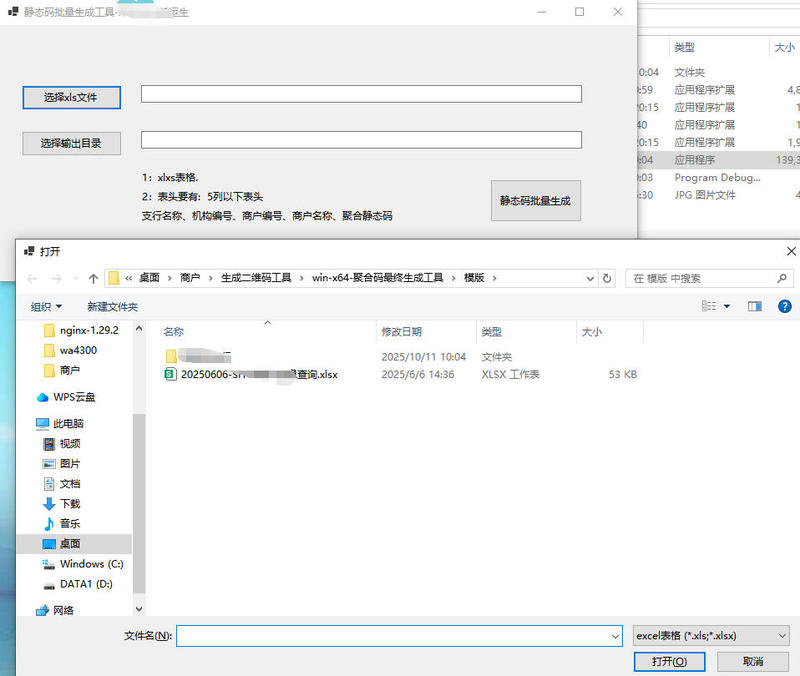
Task: Toggle the preview pane
Action: point(755,306)
